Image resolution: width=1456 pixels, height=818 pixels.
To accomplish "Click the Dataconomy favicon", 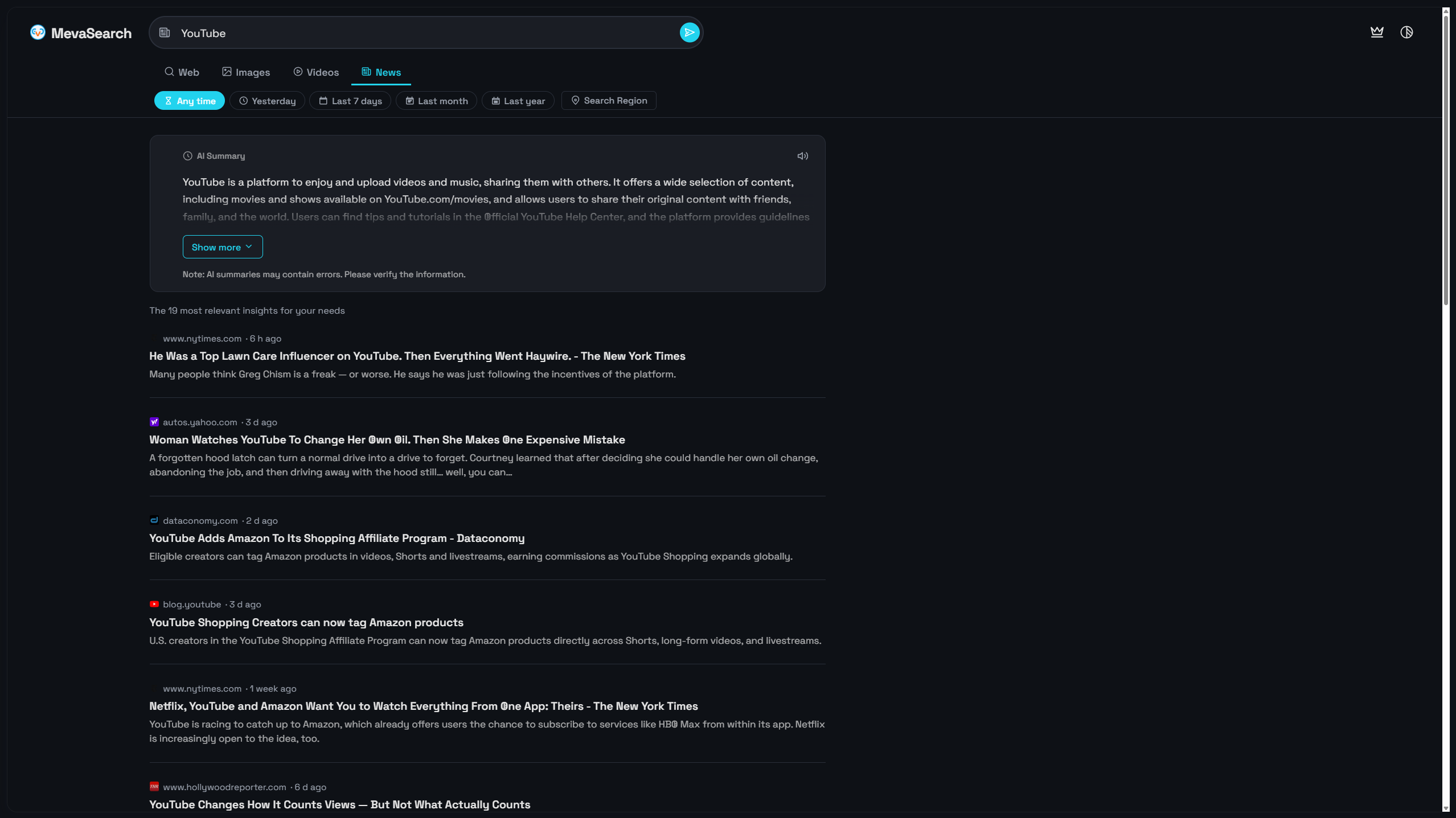I will [x=154, y=520].
